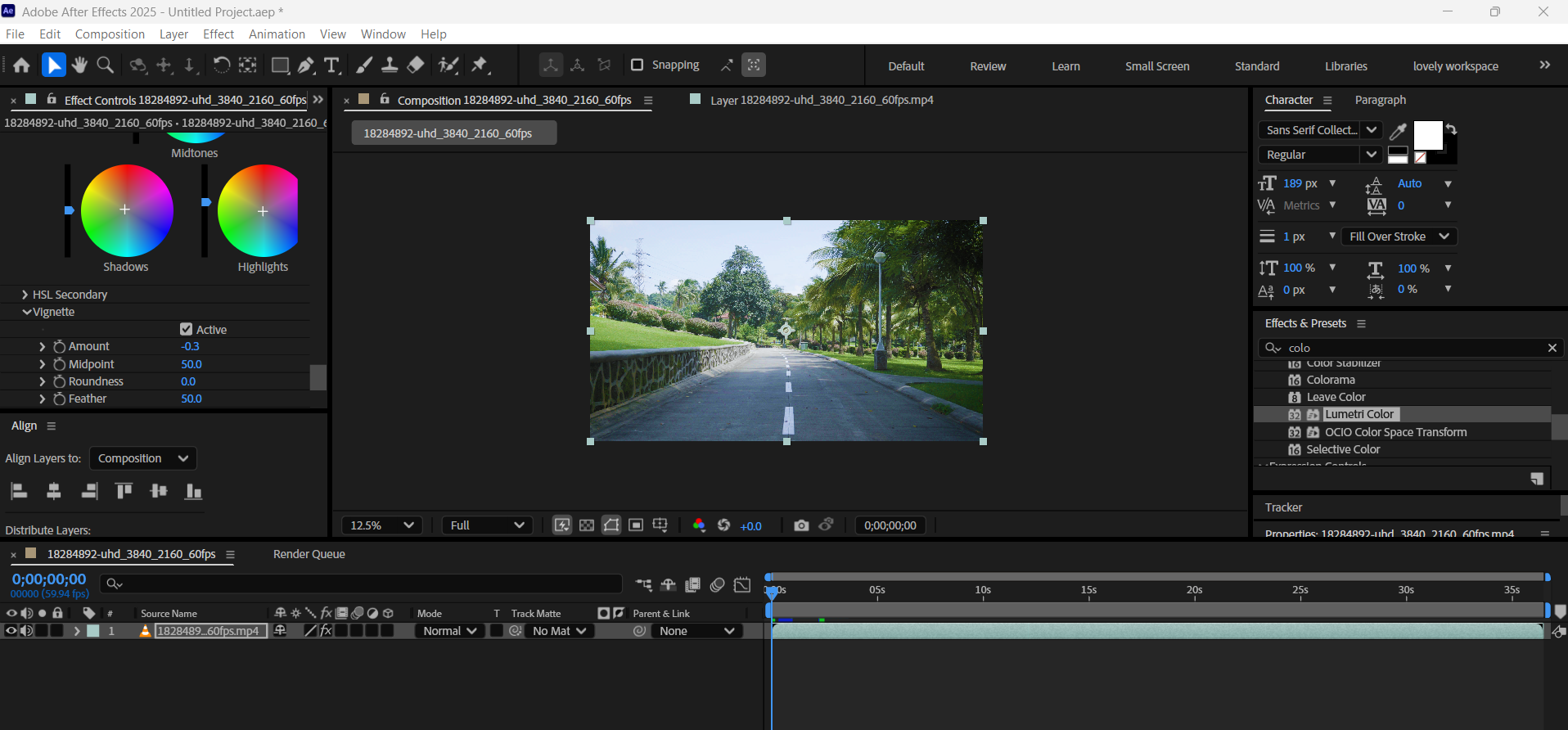Screen dimensions: 1568x730
Task: Toggle the effects fx switch on layer 1
Action: (326, 631)
